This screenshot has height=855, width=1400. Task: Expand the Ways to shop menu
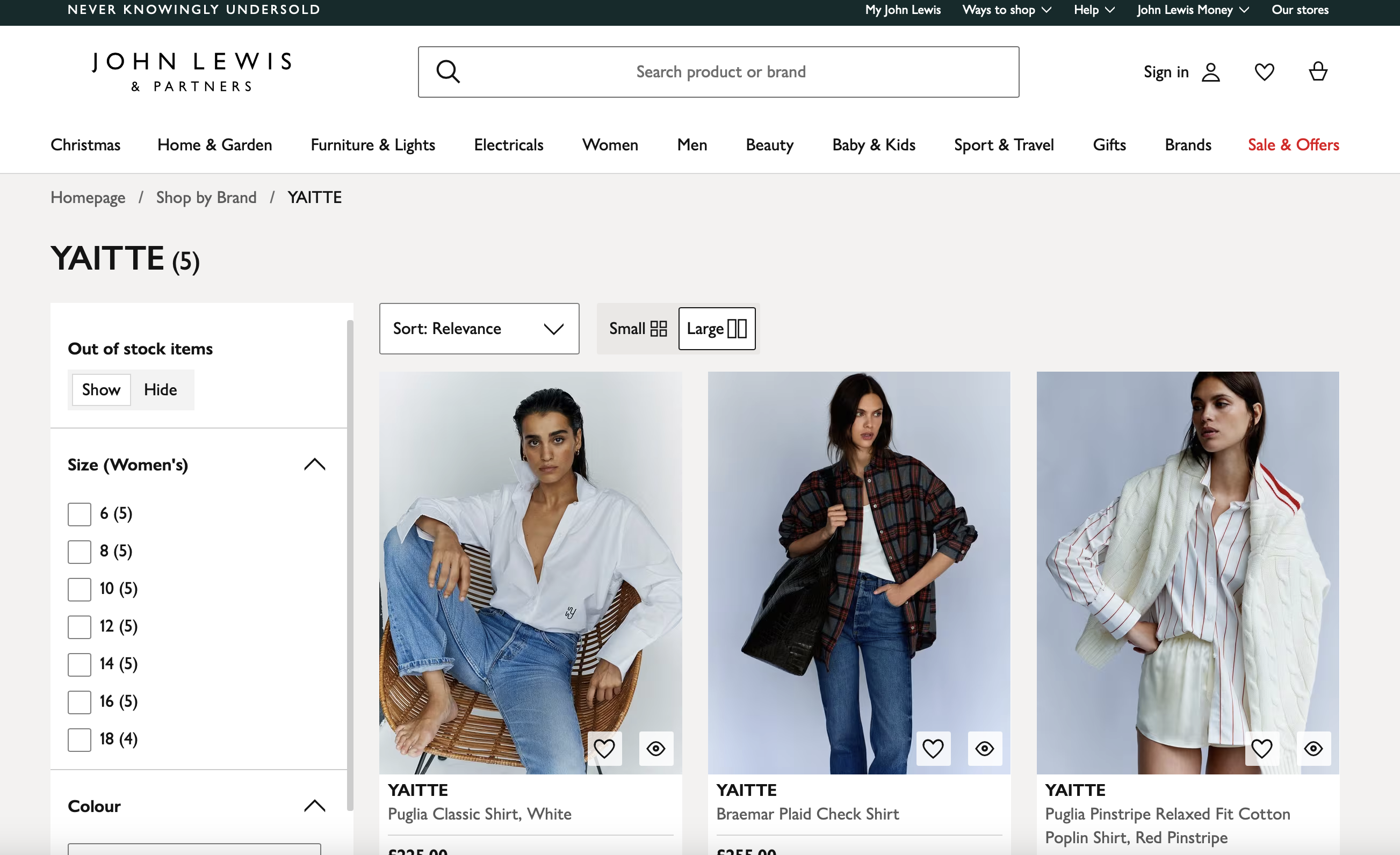[1006, 10]
